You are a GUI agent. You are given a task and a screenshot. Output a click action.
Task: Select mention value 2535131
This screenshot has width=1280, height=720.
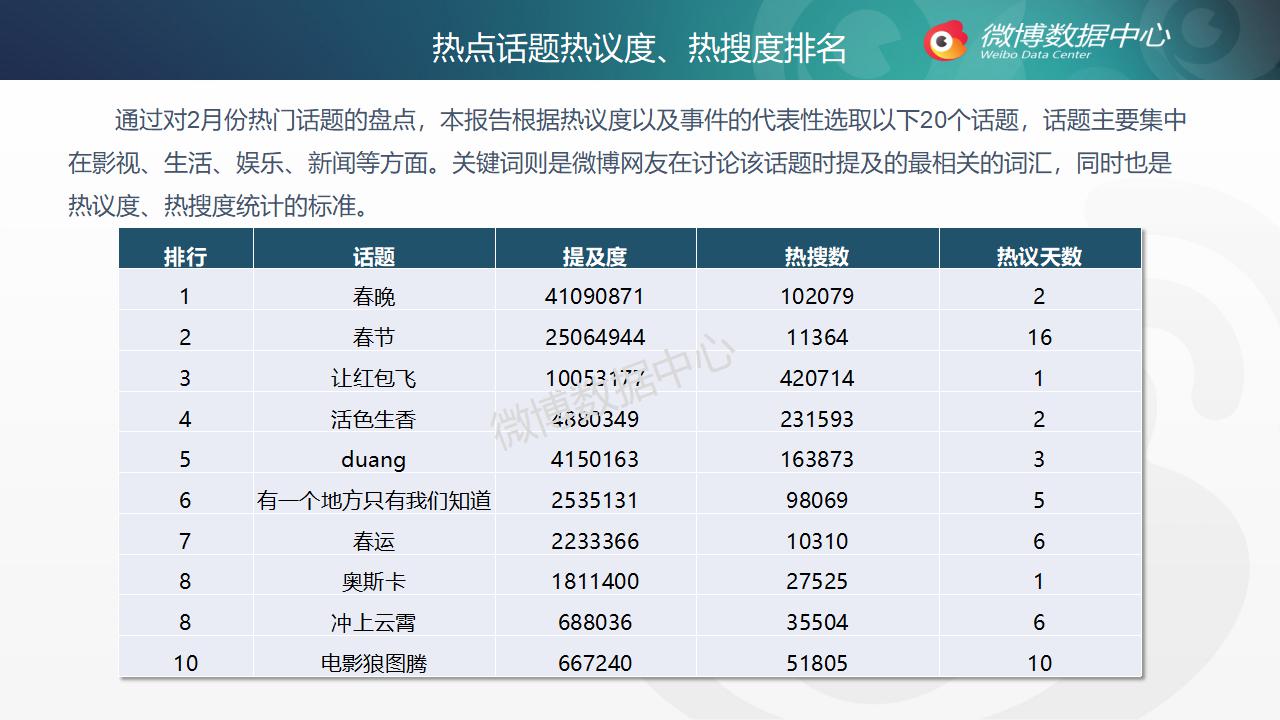click(595, 501)
